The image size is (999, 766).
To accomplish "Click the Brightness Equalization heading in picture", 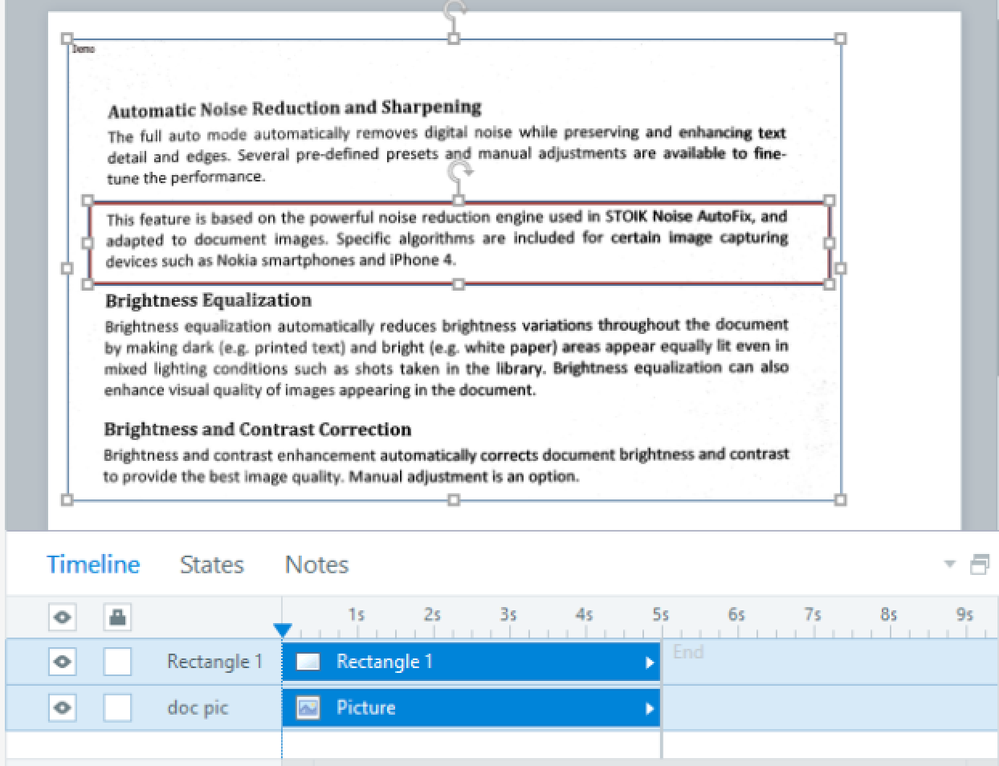I will [208, 300].
